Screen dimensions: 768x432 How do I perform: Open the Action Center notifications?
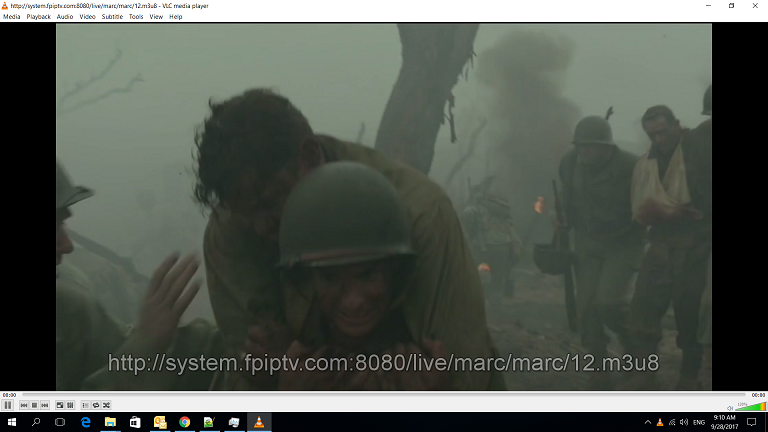752,422
